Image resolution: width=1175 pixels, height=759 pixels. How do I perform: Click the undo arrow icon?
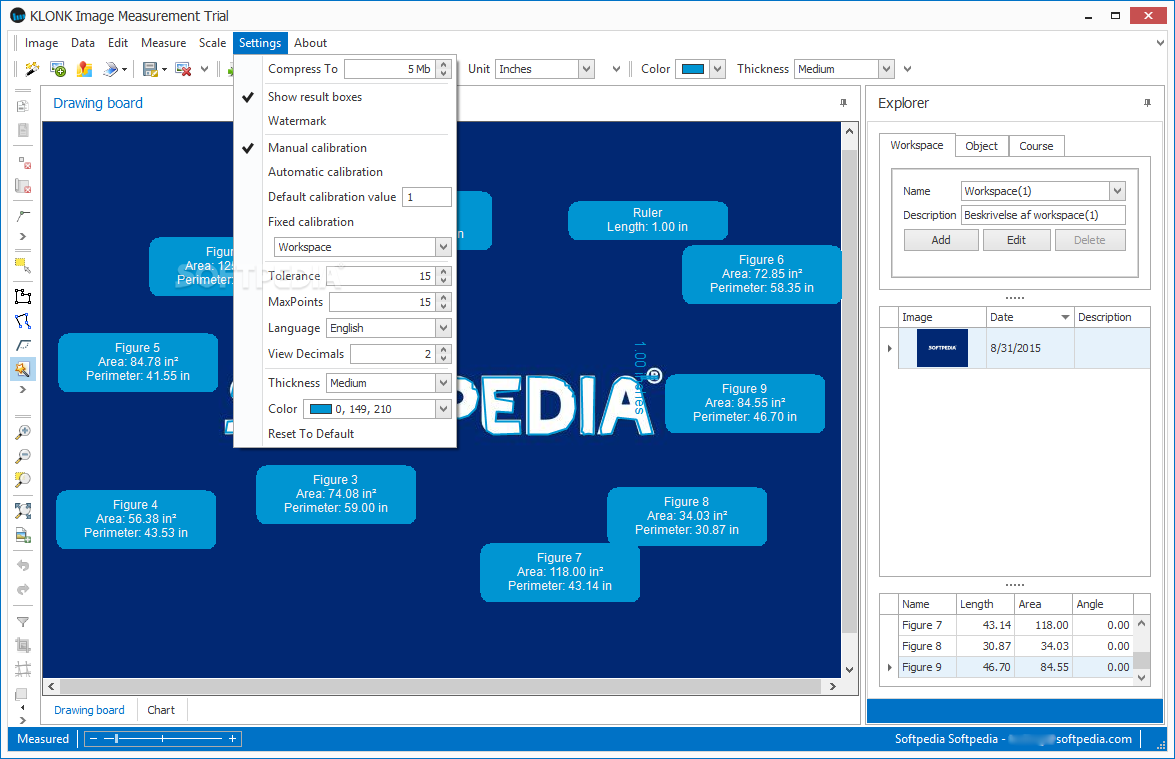click(23, 566)
